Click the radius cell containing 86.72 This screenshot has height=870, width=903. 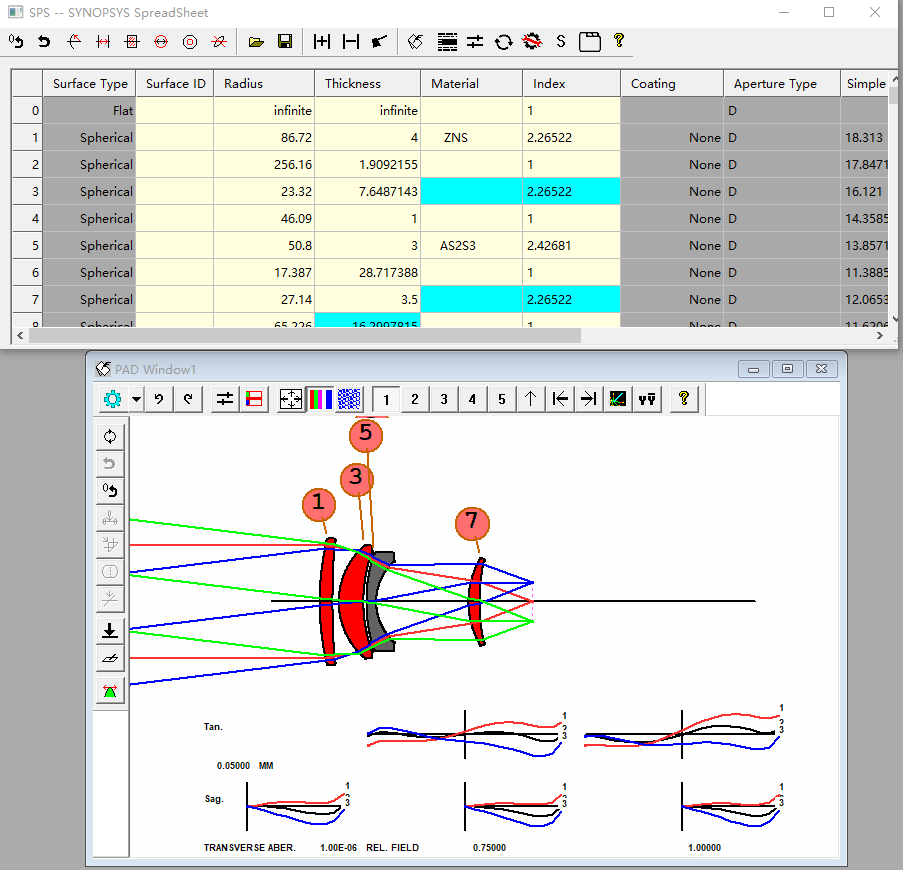tap(264, 138)
